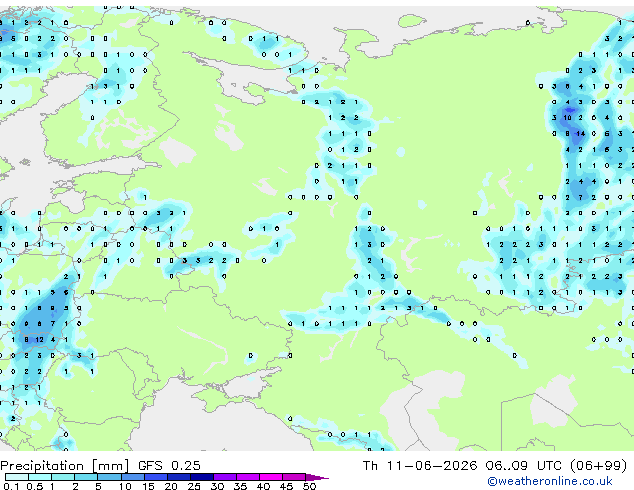
Task: Click the "12" precipitation value on the map
Action: (x=39, y=340)
